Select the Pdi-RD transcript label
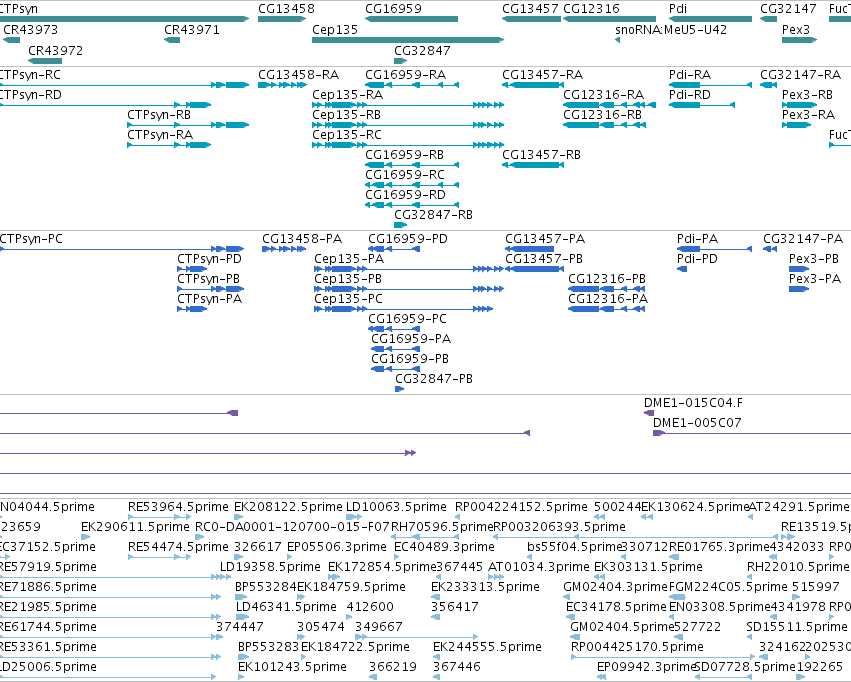Image resolution: width=851 pixels, height=682 pixels. (690, 94)
